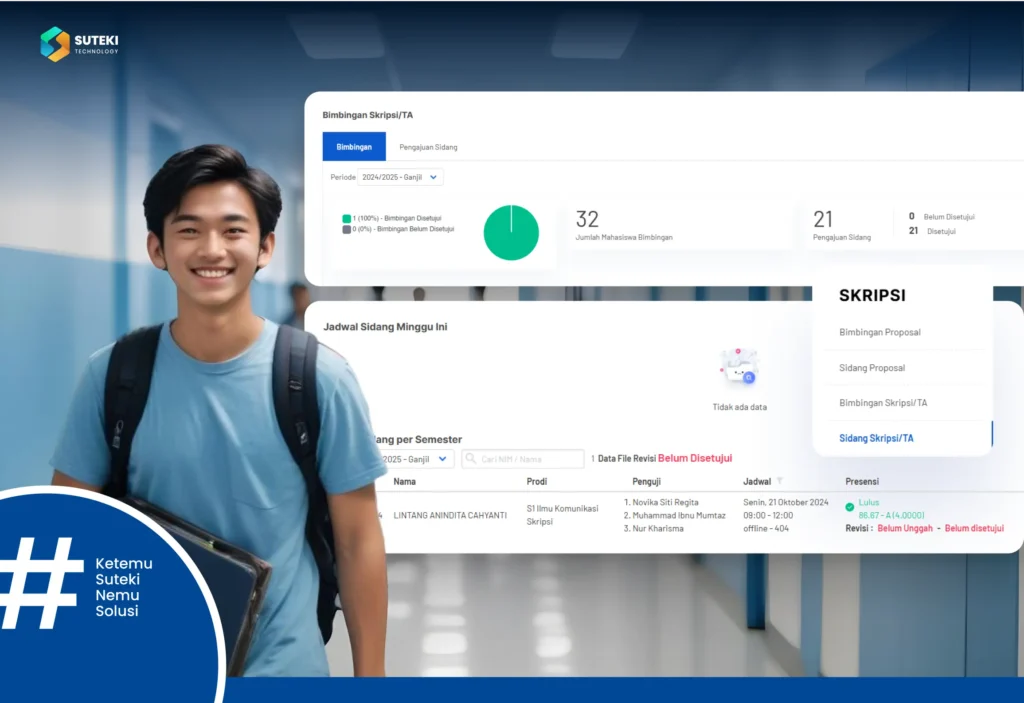Select the Bimbingan tab
Image resolution: width=1024 pixels, height=703 pixels.
(x=353, y=146)
